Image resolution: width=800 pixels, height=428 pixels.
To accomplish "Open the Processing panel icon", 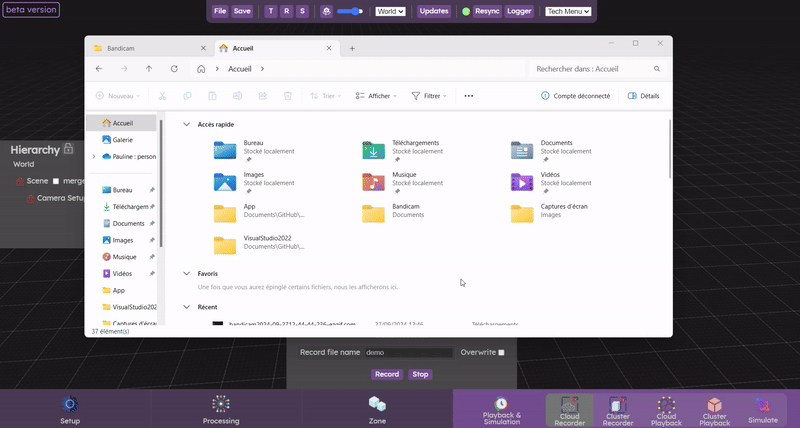I will pos(221,404).
